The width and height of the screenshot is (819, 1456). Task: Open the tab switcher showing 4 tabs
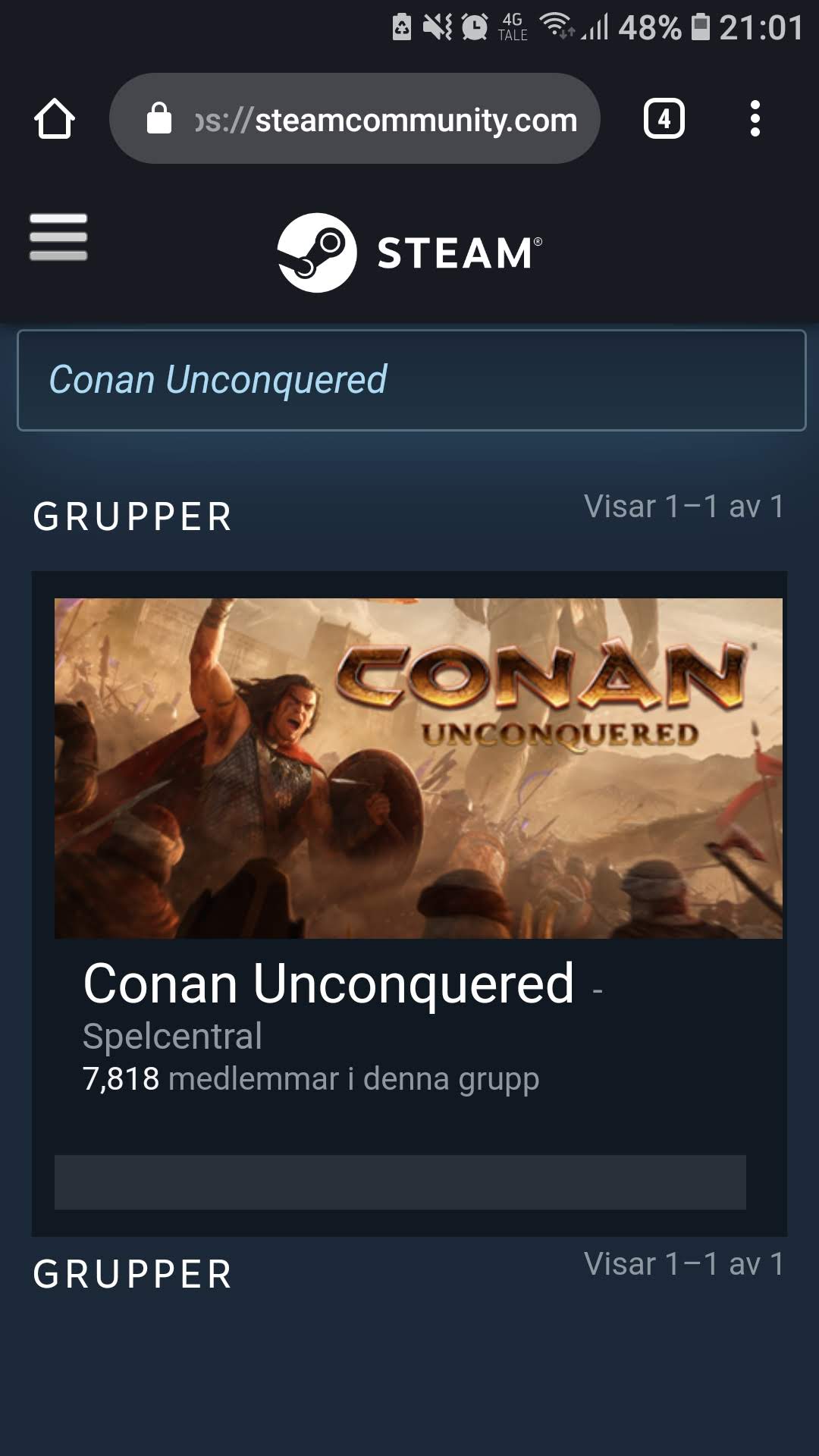coord(664,119)
